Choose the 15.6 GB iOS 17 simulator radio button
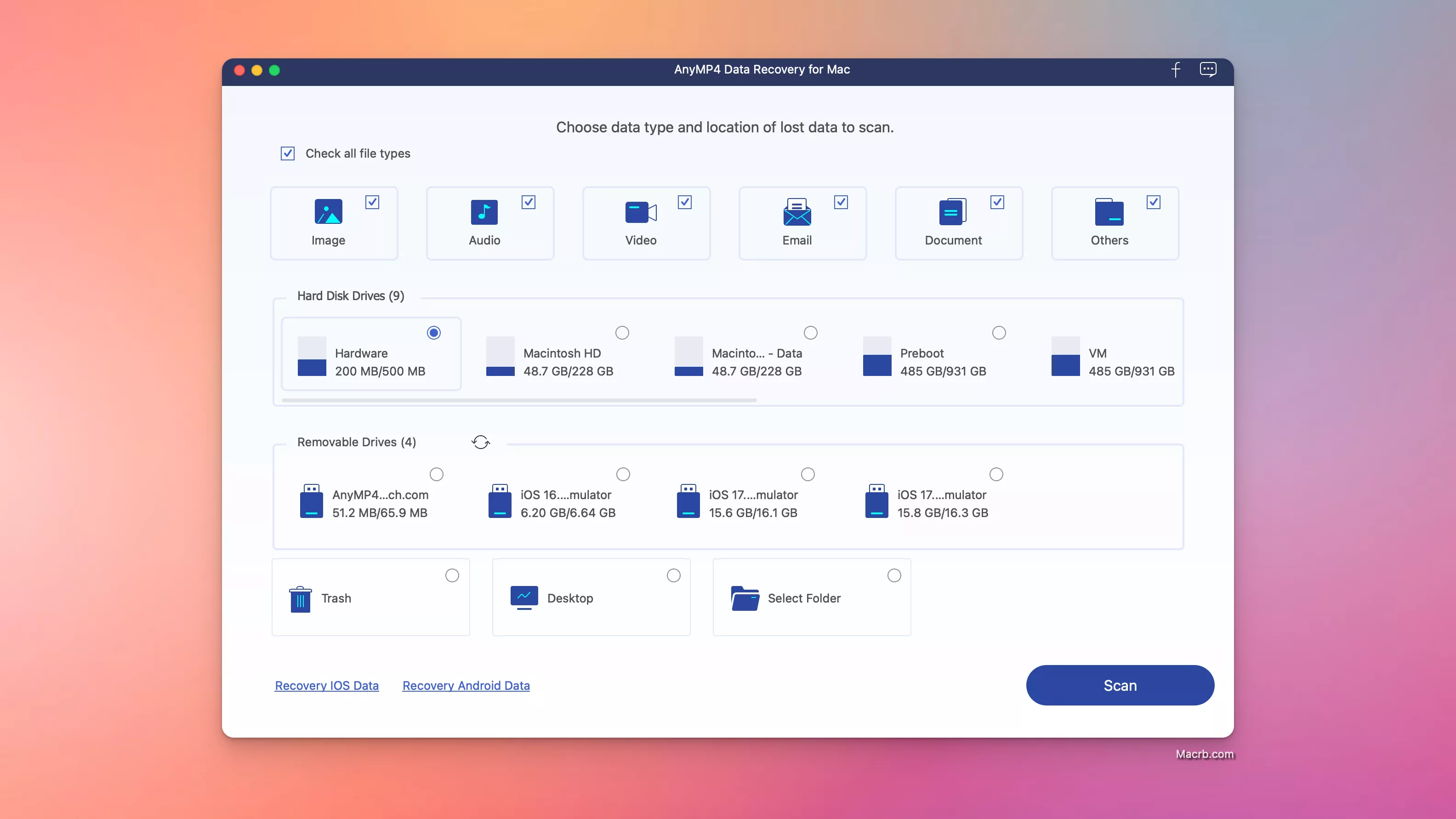This screenshot has width=1456, height=819. [808, 474]
